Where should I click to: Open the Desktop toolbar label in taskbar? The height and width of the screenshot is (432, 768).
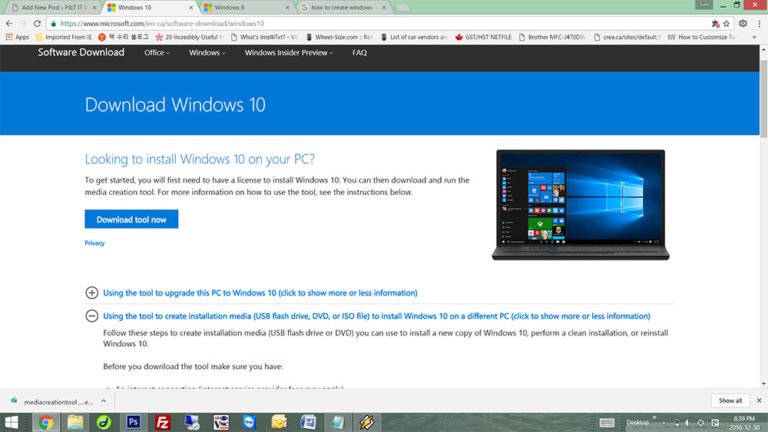click(637, 422)
